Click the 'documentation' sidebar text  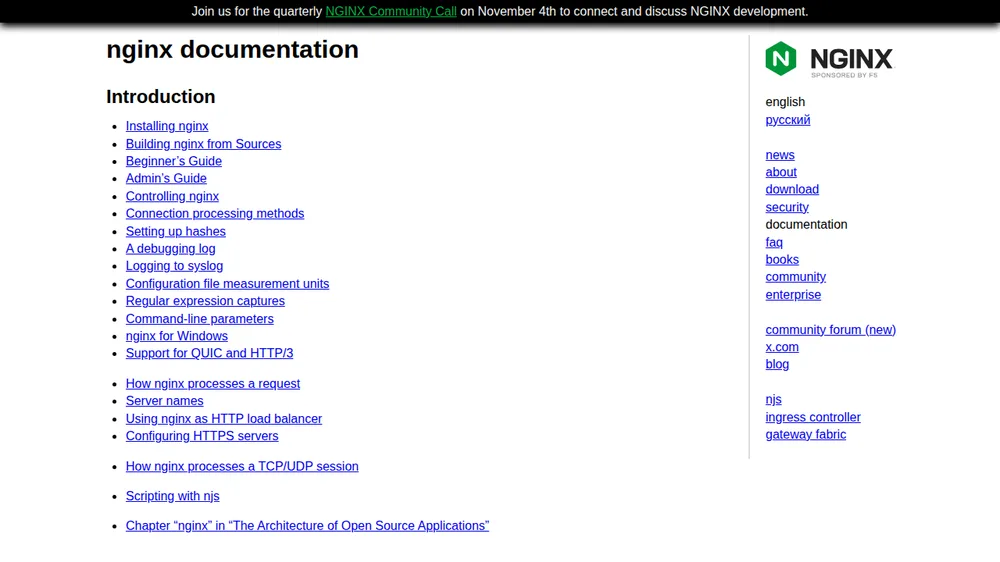coord(806,225)
